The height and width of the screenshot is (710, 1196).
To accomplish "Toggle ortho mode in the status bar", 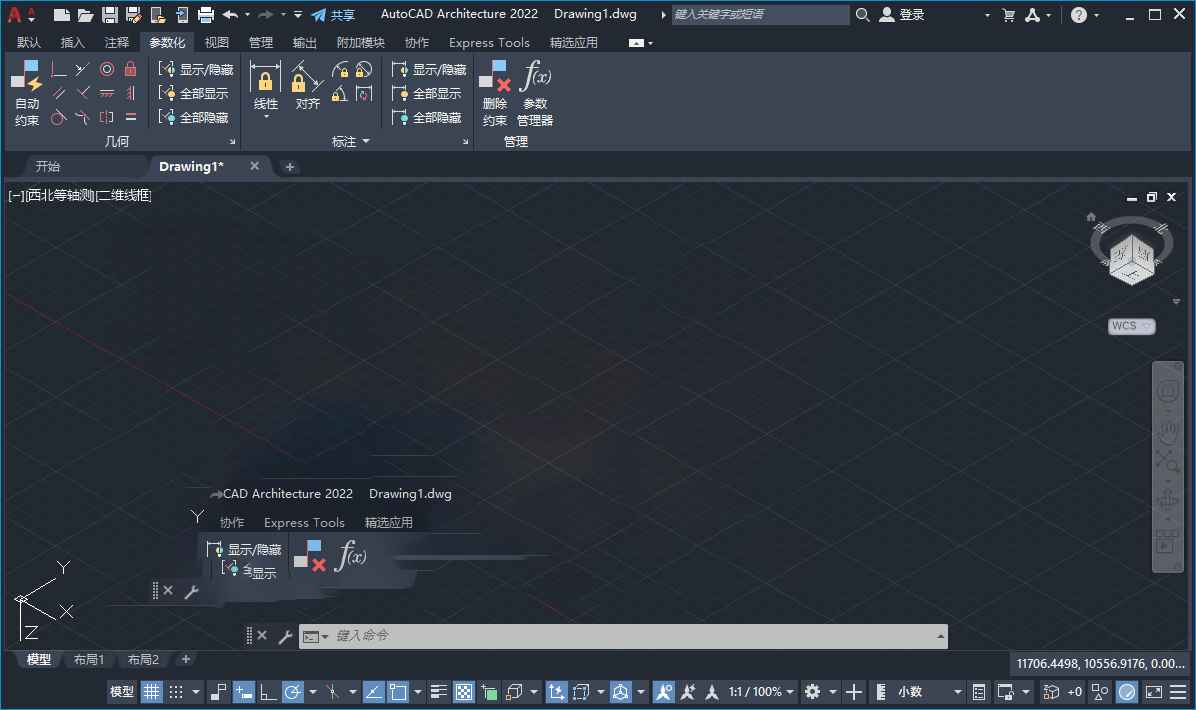I will coord(268,692).
